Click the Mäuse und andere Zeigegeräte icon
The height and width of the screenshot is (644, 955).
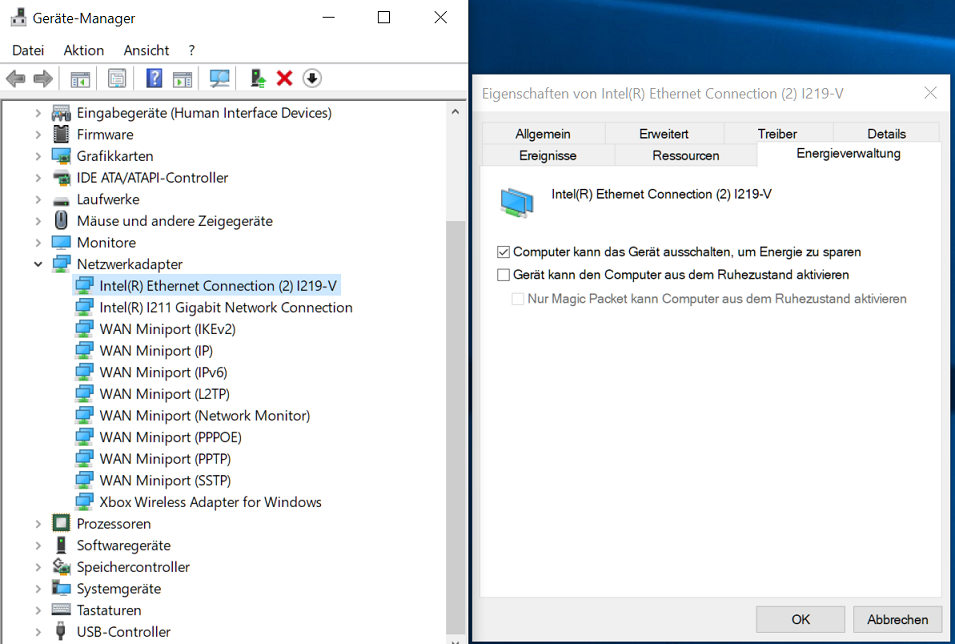point(61,221)
